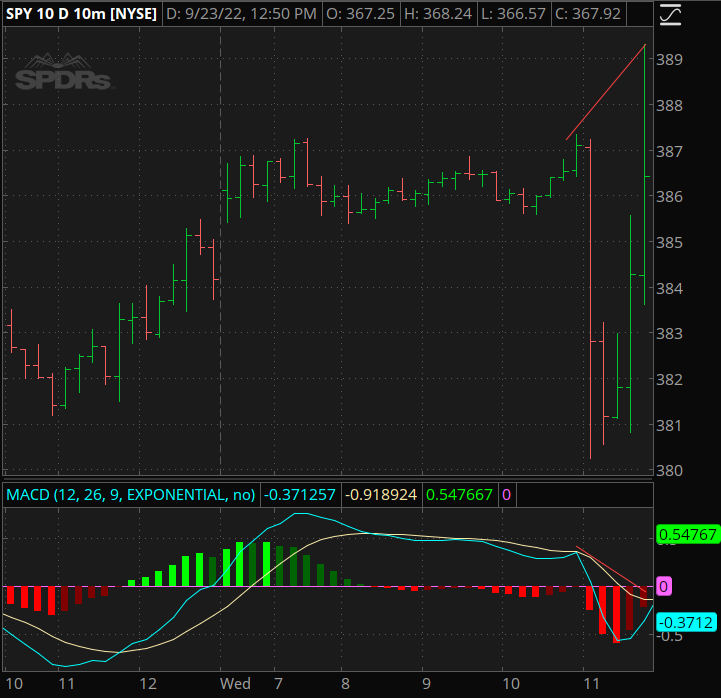Click the 12 label on time axis

(x=148, y=684)
